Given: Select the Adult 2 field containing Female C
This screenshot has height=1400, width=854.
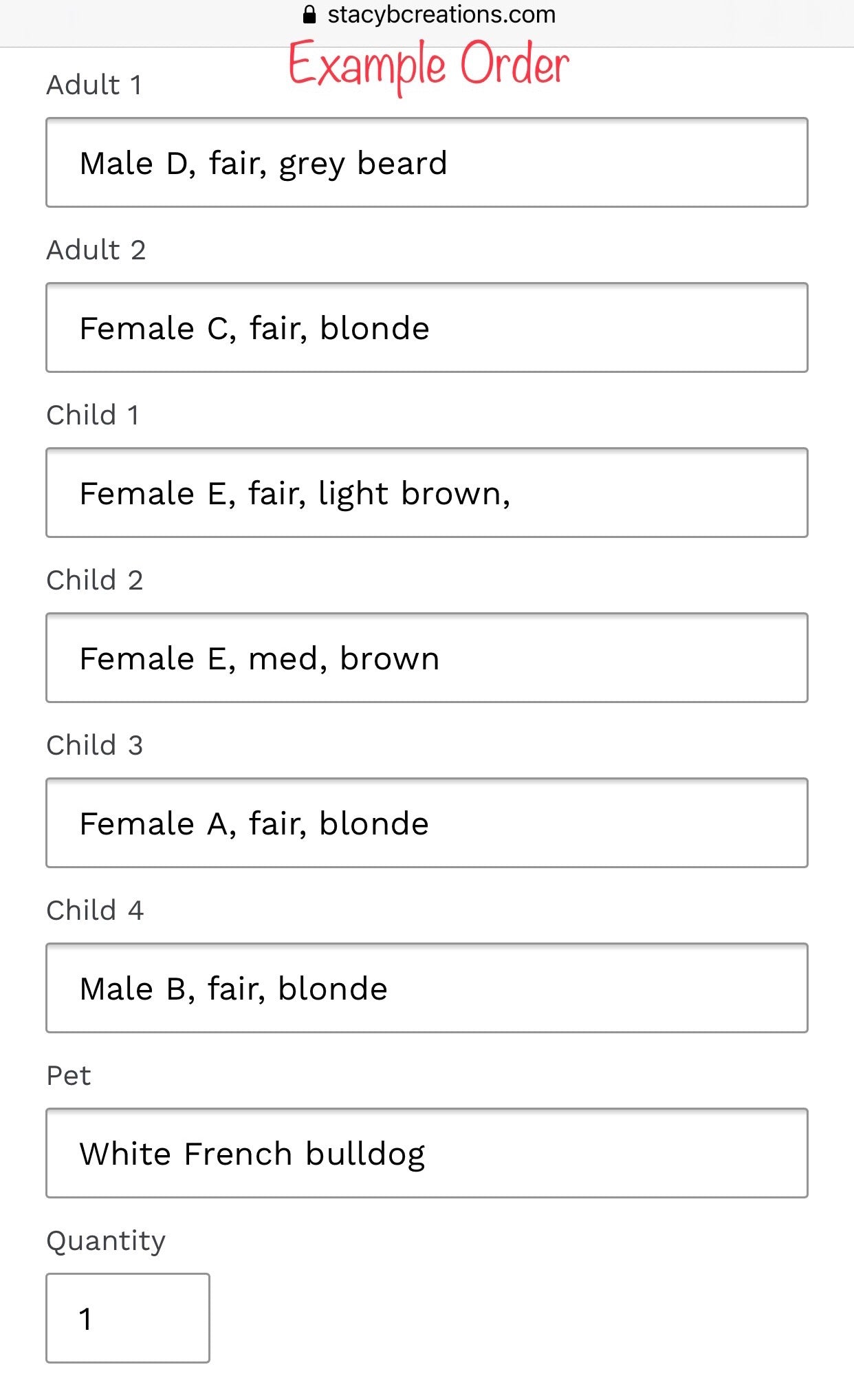Looking at the screenshot, I should (x=427, y=327).
